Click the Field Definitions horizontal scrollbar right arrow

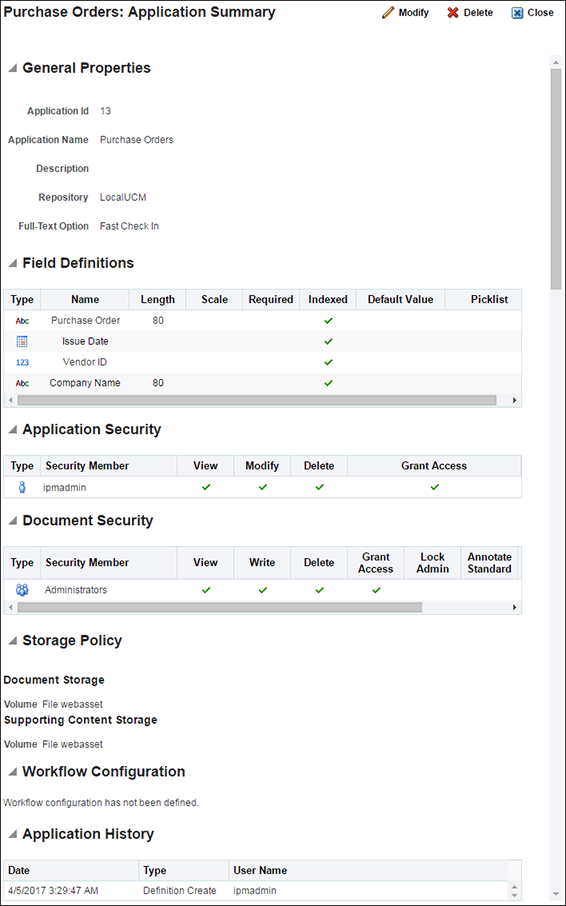click(515, 400)
